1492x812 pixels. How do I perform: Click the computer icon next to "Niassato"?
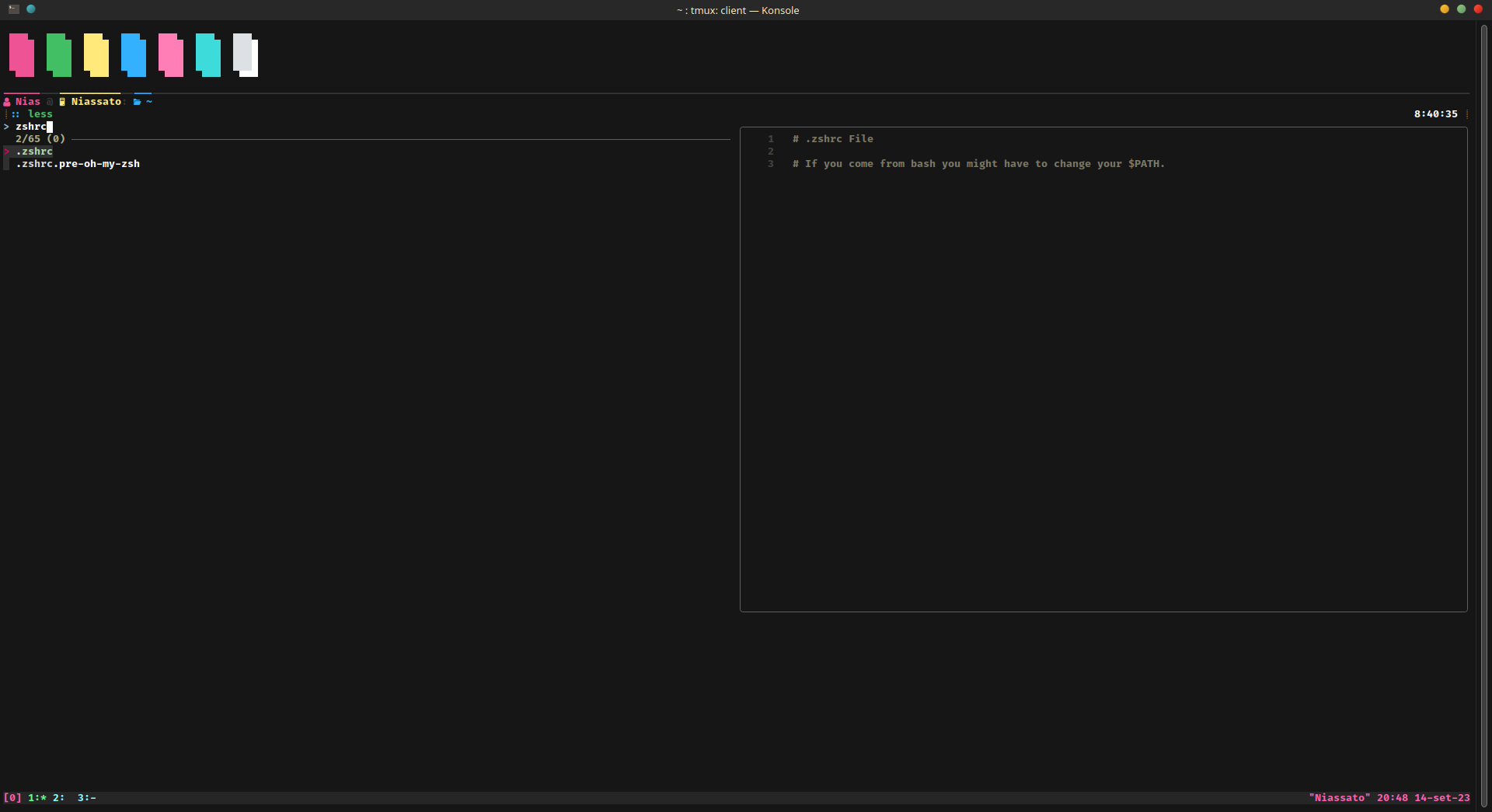[62, 101]
